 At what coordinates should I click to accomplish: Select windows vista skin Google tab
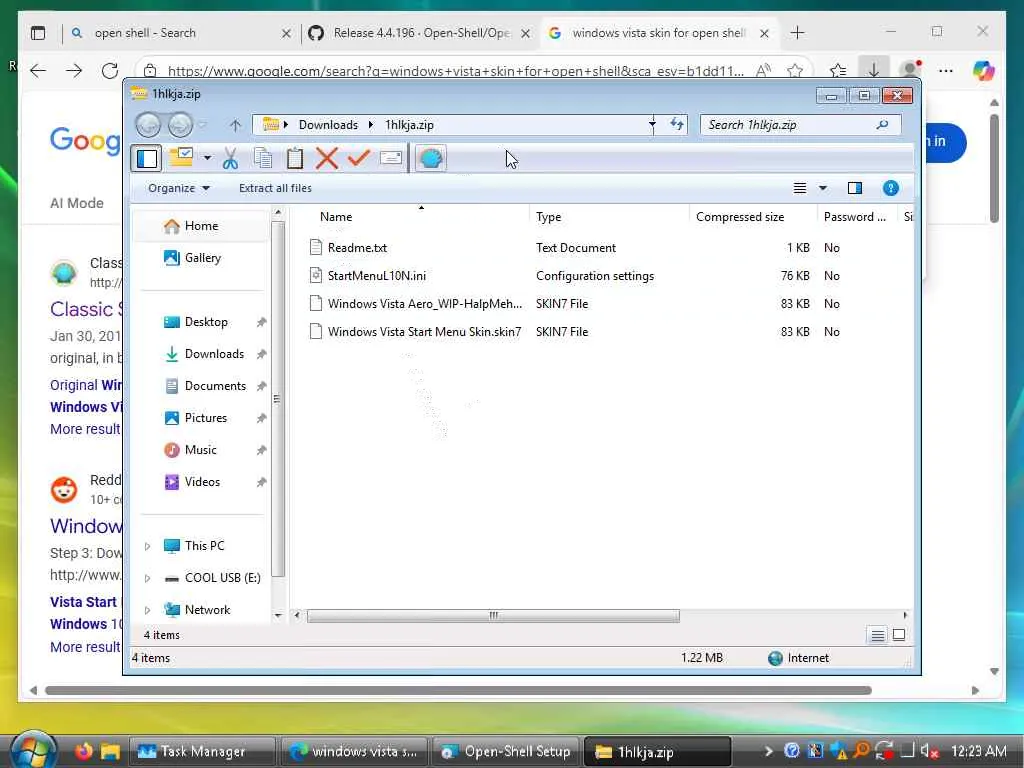pyautogui.click(x=659, y=33)
